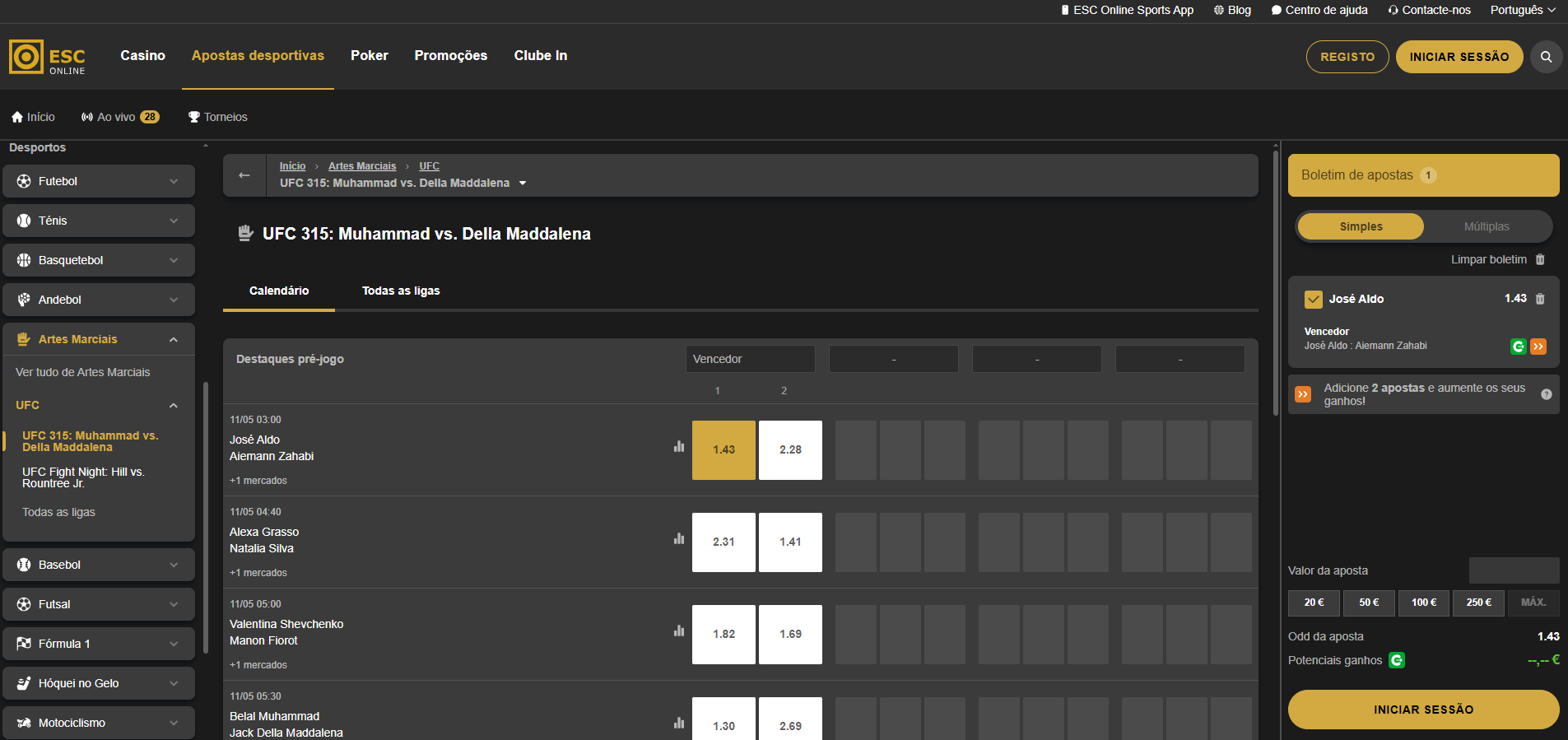This screenshot has width=1568, height=740.
Task: Switch to the Todas as ligas tab
Action: 401,291
